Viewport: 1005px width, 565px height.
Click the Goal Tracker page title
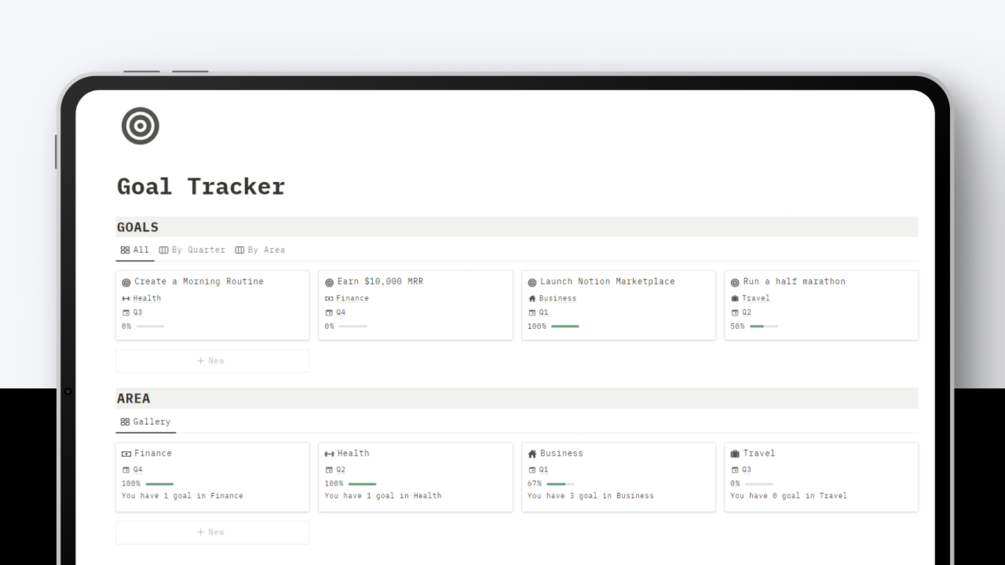(201, 186)
